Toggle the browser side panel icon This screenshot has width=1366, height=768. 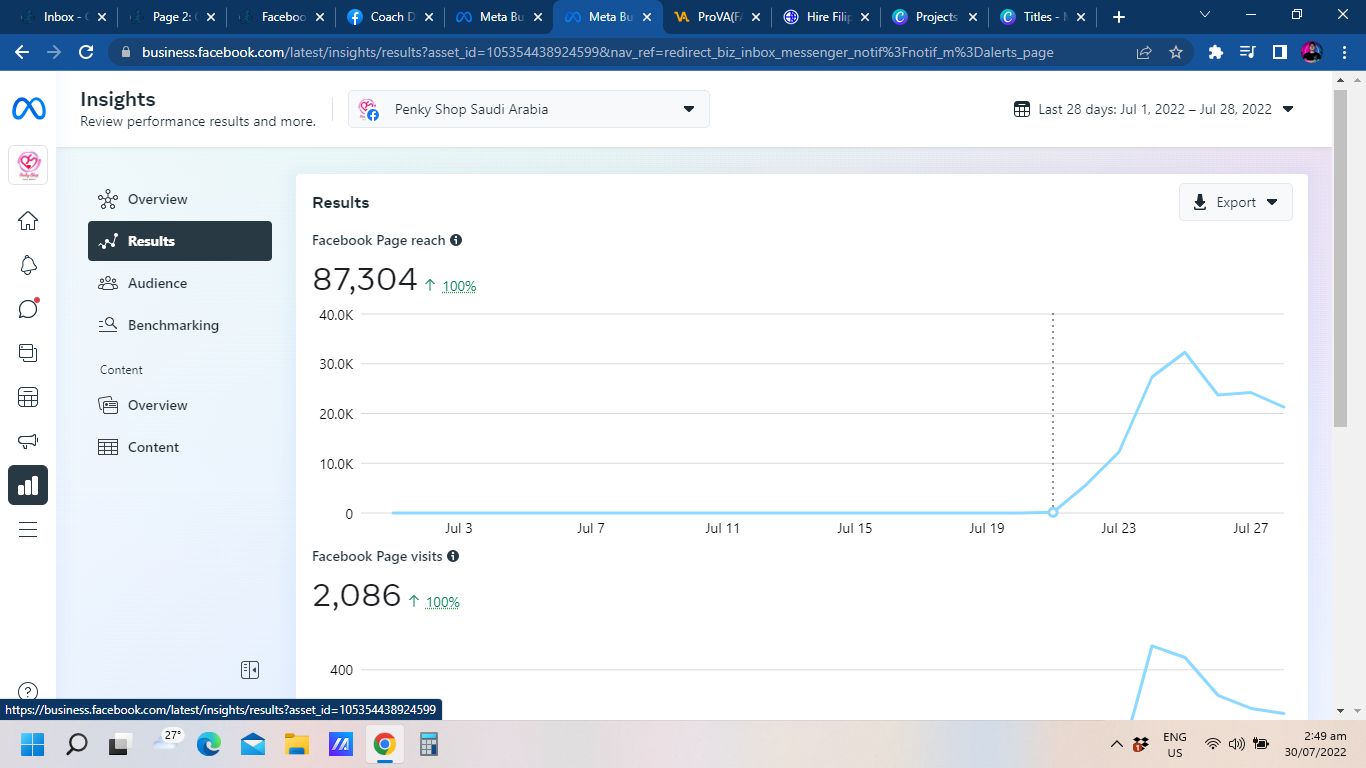[x=1280, y=52]
